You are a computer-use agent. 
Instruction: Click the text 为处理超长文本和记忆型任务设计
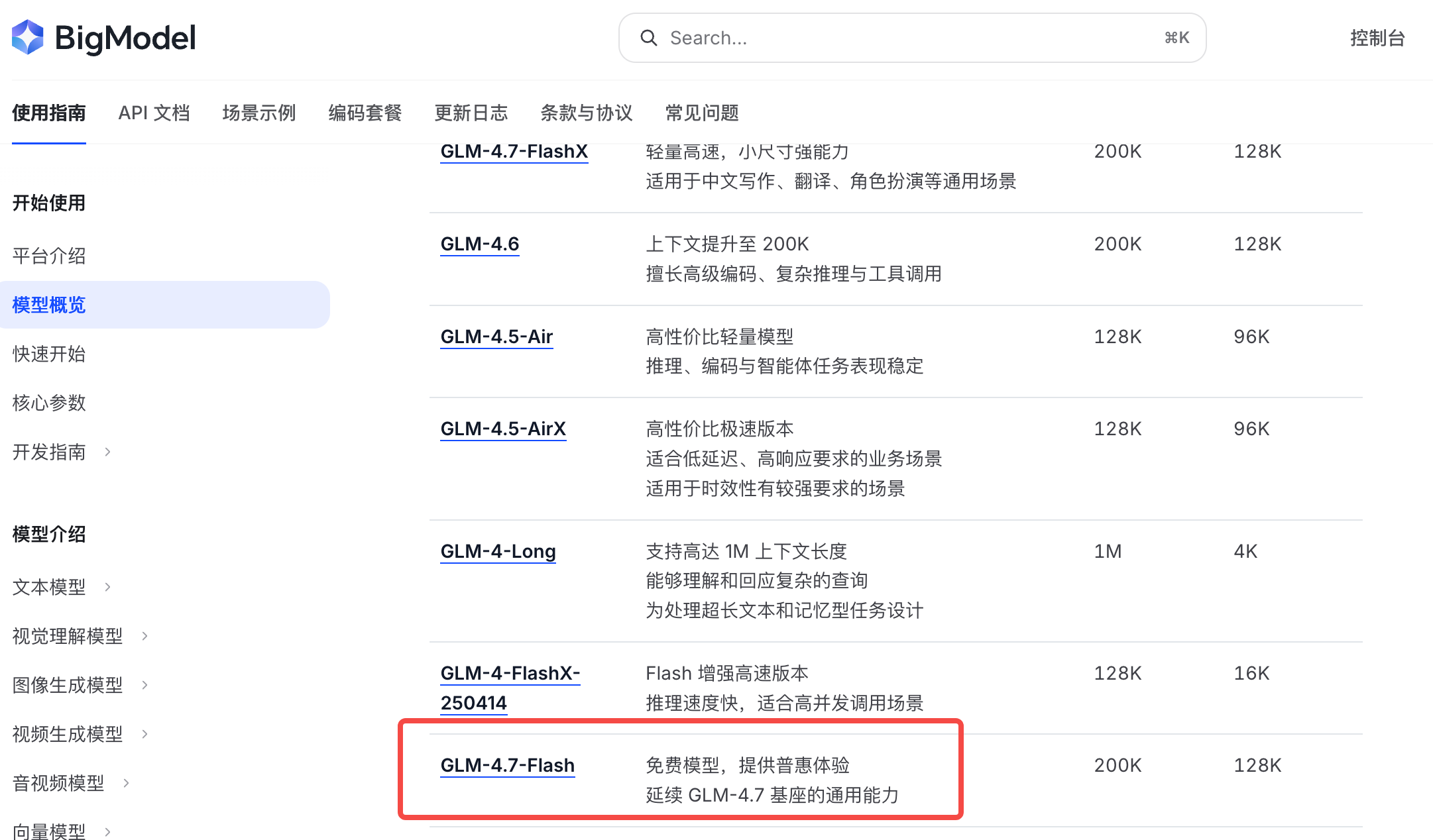point(785,610)
